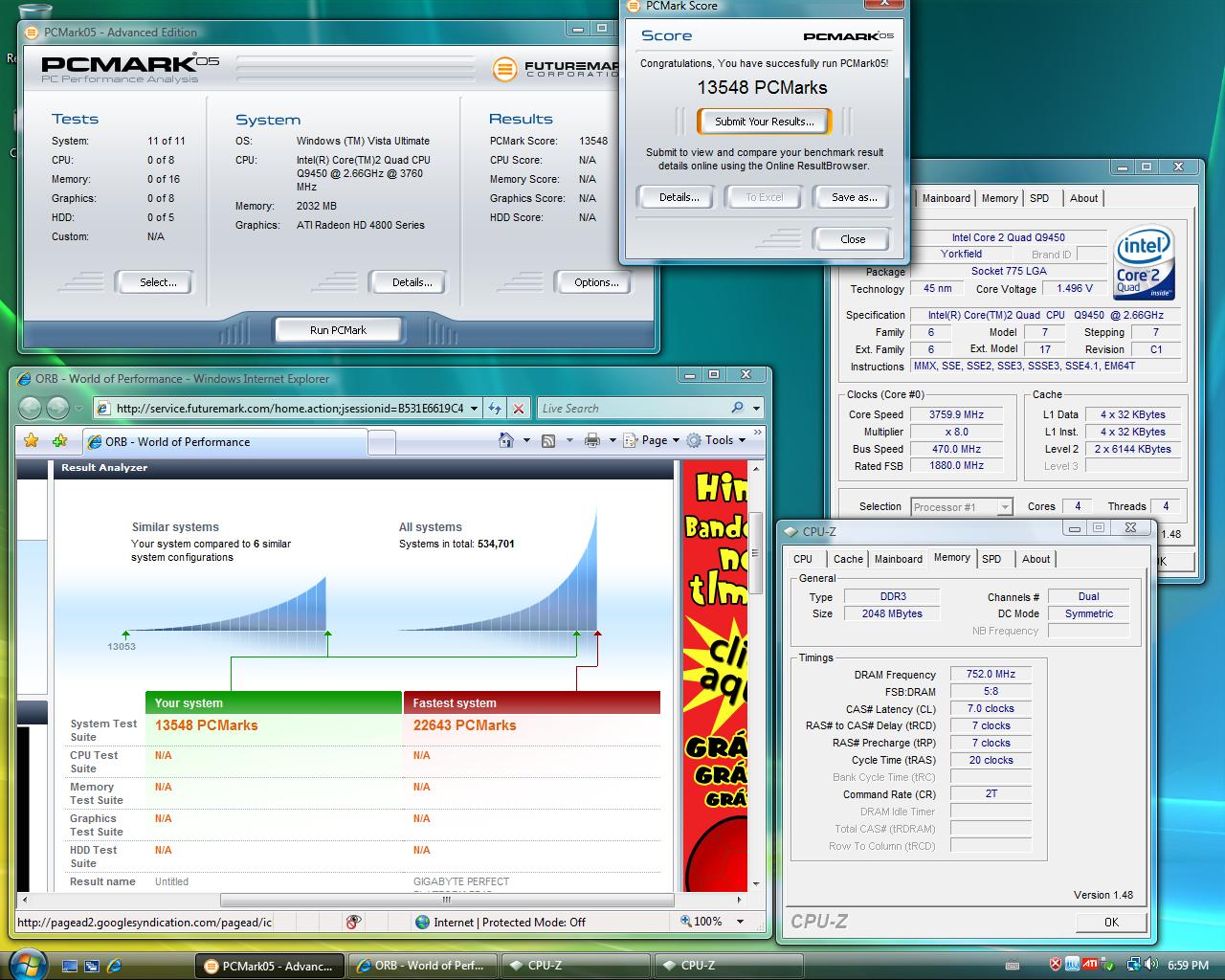1225x980 pixels.
Task: Click the DRAM Frequency value 752.0 MHz
Action: point(991,674)
